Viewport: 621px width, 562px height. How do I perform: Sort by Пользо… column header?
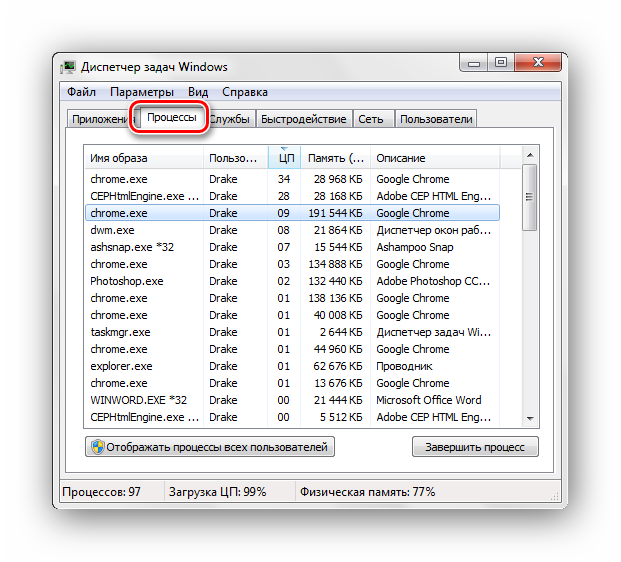(236, 158)
